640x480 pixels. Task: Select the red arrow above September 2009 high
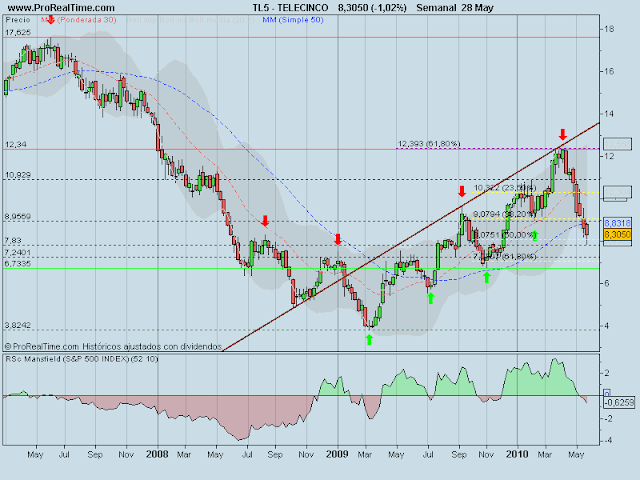462,191
